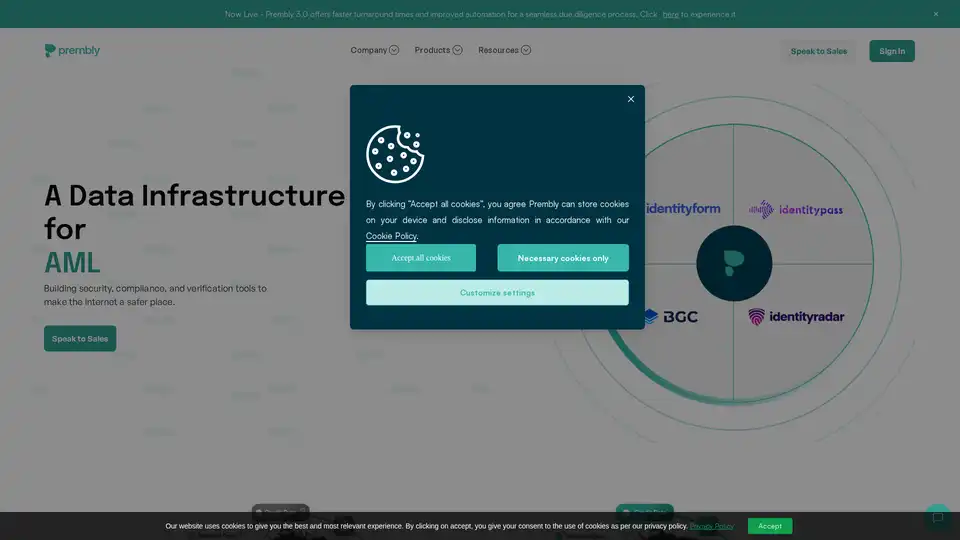Click Sign In in the header
960x540 pixels.
click(x=892, y=51)
